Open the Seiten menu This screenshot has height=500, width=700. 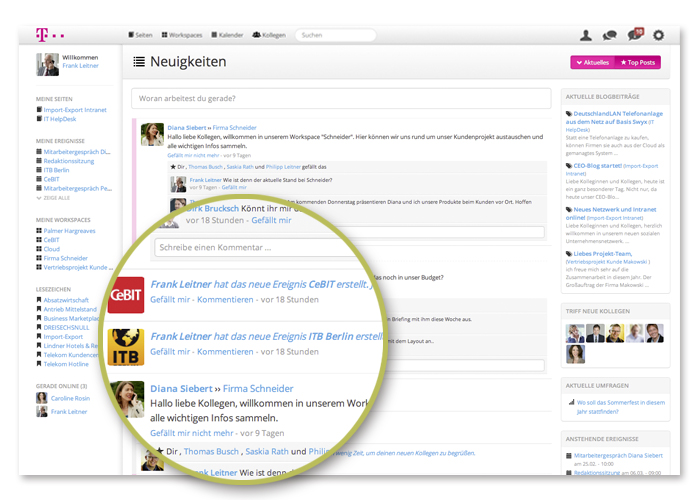point(140,35)
